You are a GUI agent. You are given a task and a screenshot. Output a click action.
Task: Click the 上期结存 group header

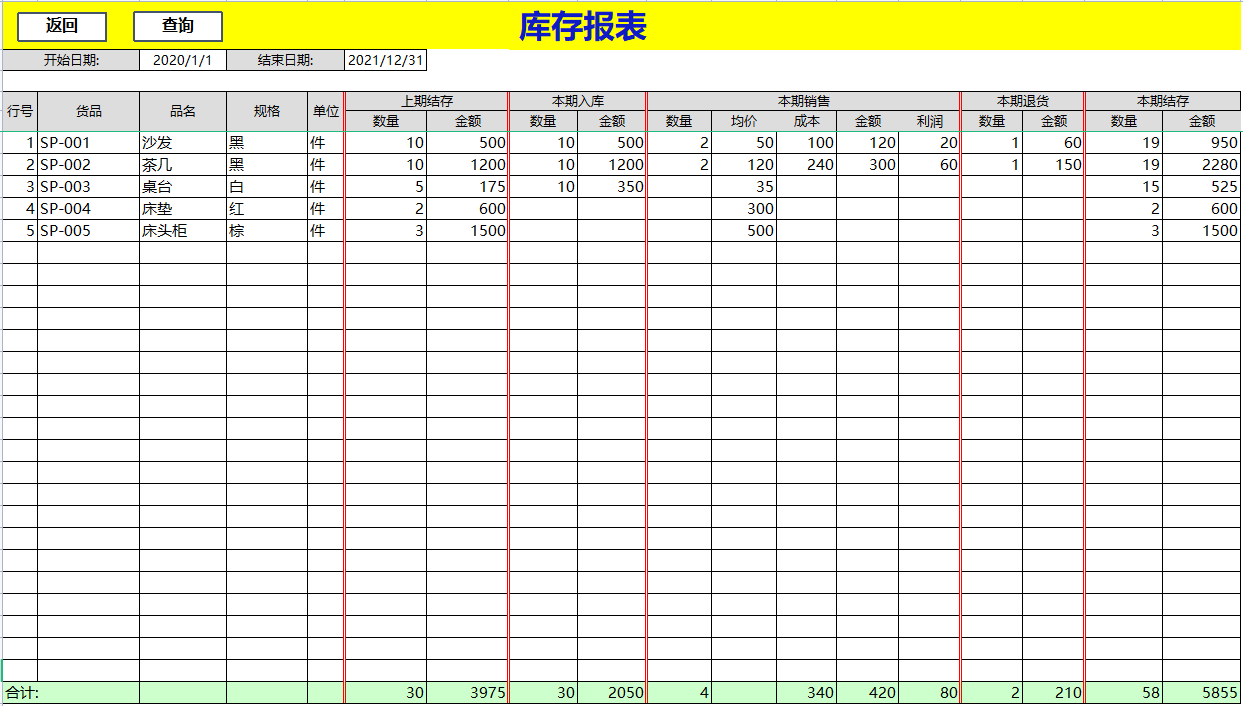427,101
